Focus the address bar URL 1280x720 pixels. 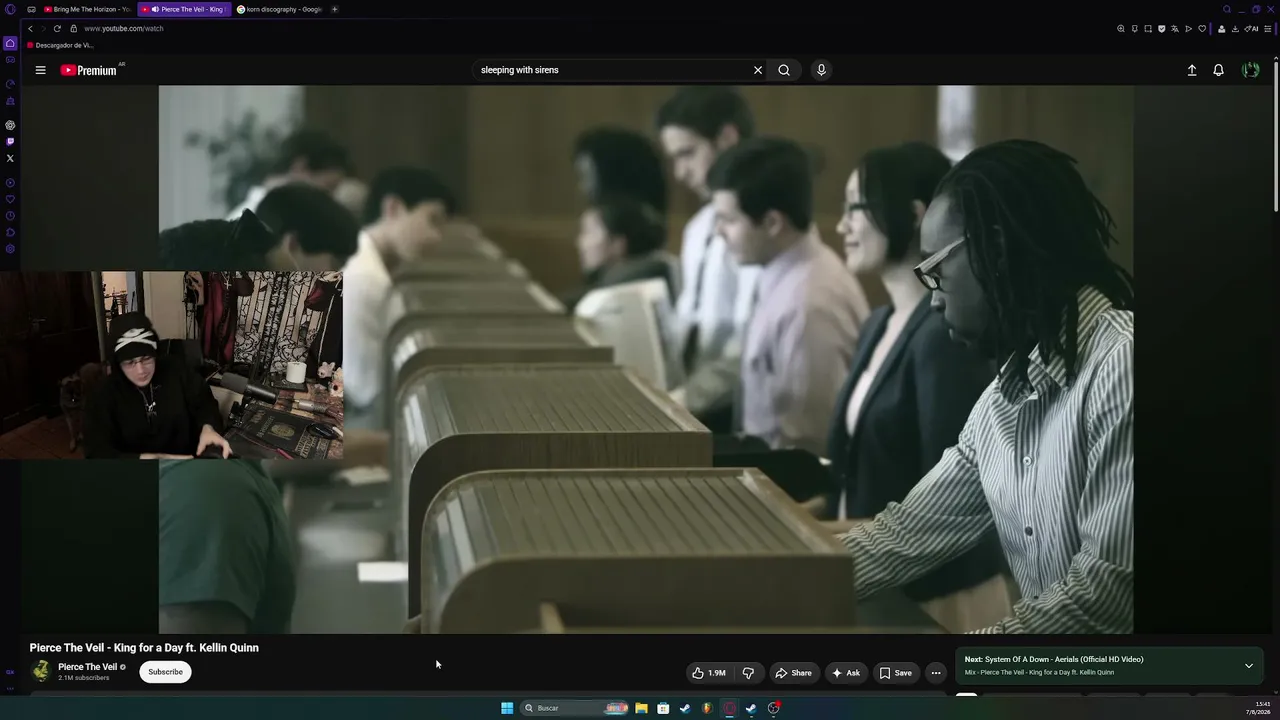[x=124, y=28]
